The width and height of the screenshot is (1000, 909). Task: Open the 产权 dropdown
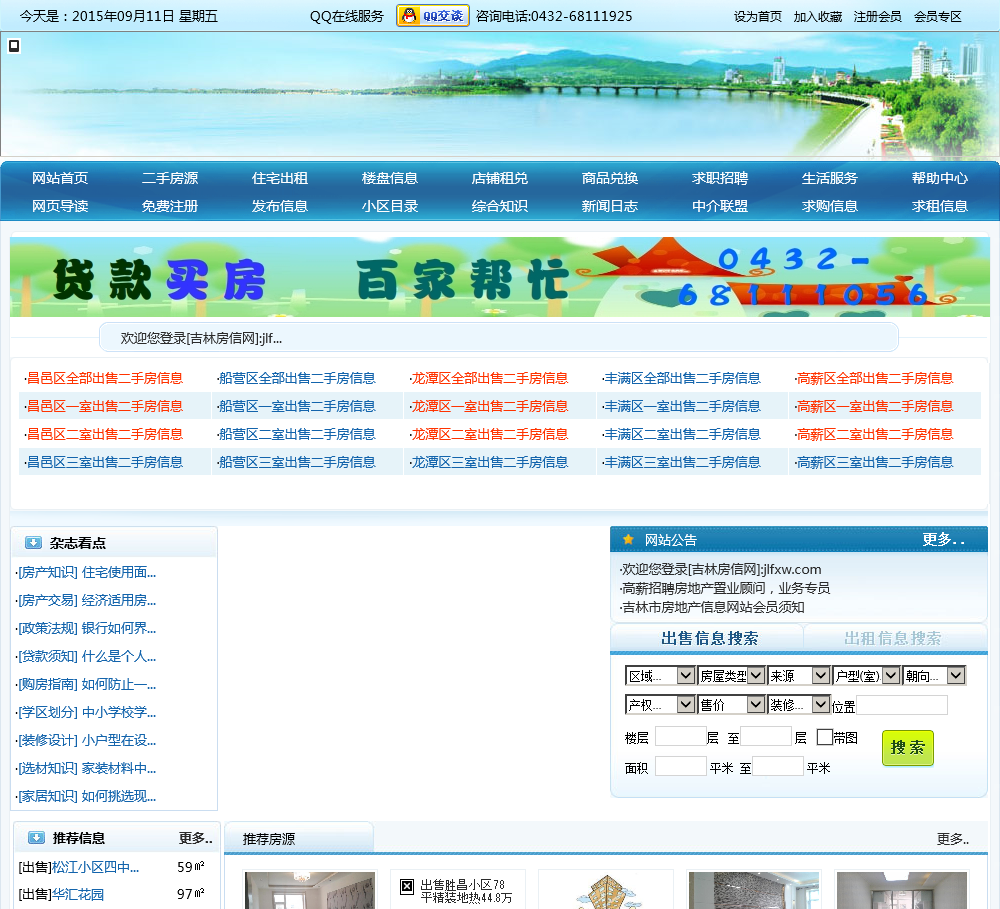pos(660,704)
